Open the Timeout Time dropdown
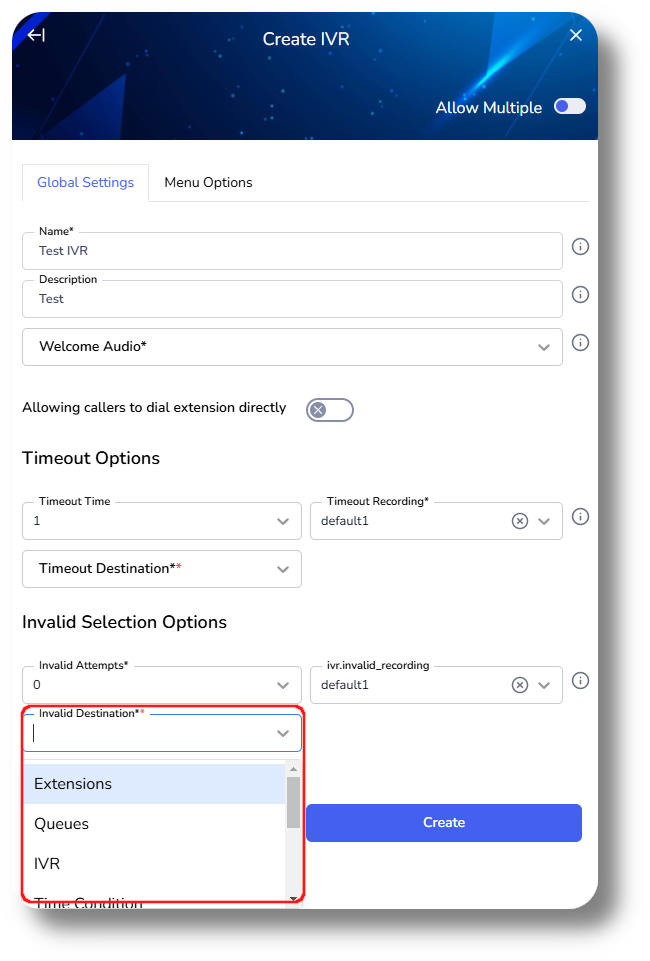This screenshot has height=961, width=650. click(x=283, y=521)
